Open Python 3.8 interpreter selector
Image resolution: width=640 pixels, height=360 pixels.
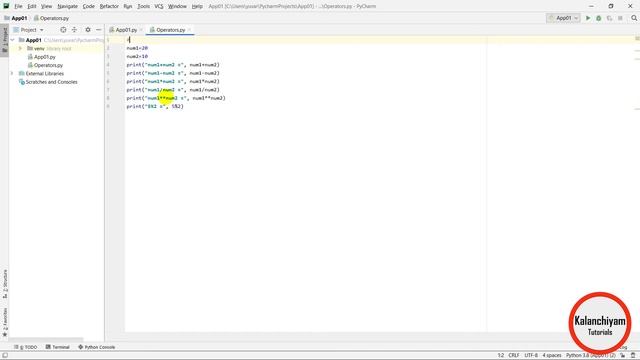[x=591, y=356]
